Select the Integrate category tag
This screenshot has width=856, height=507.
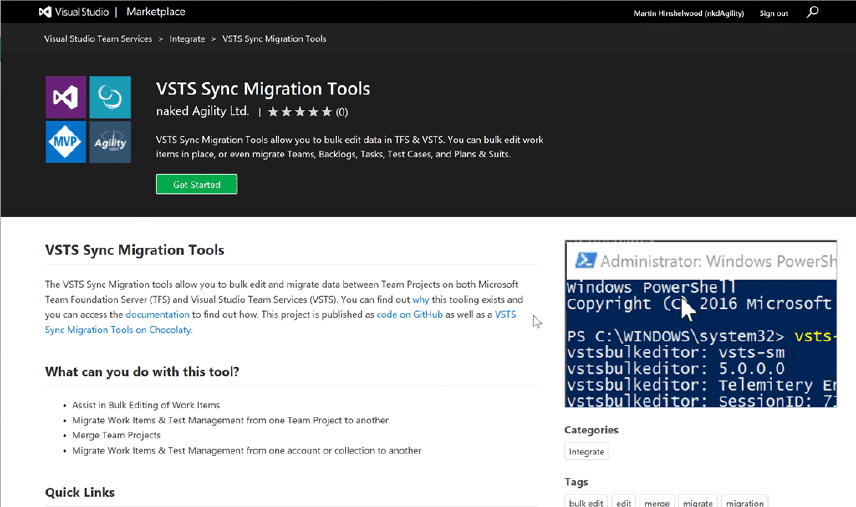[x=586, y=451]
